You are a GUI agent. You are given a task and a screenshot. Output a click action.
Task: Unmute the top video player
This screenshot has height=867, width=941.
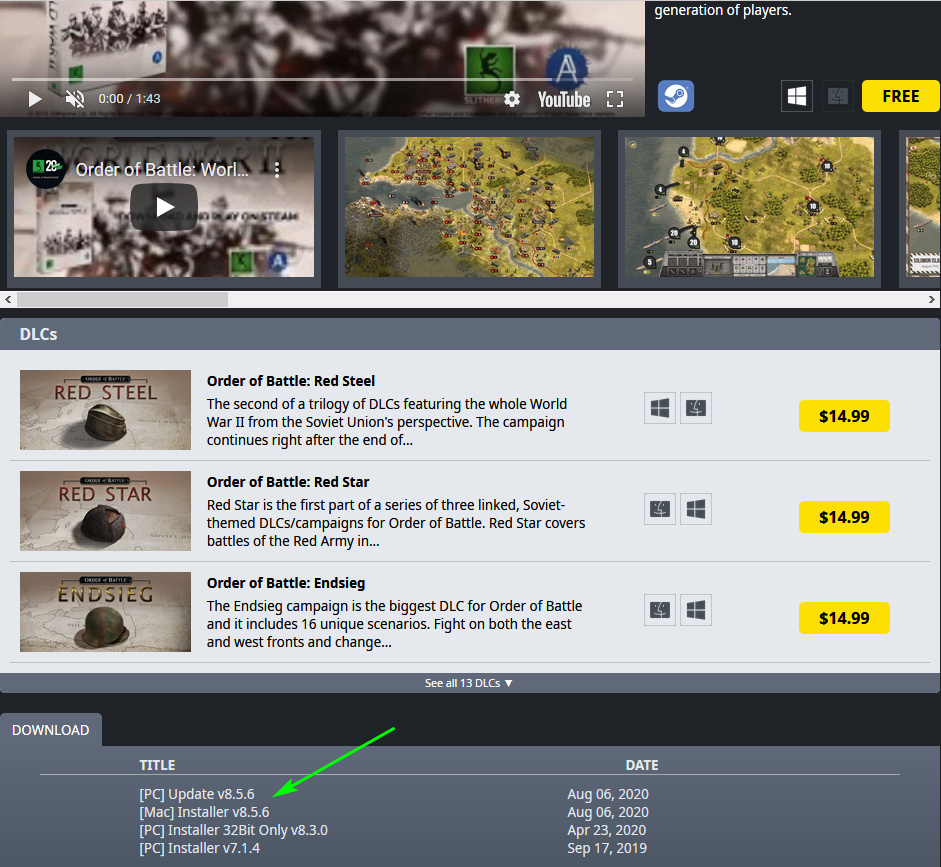75,99
